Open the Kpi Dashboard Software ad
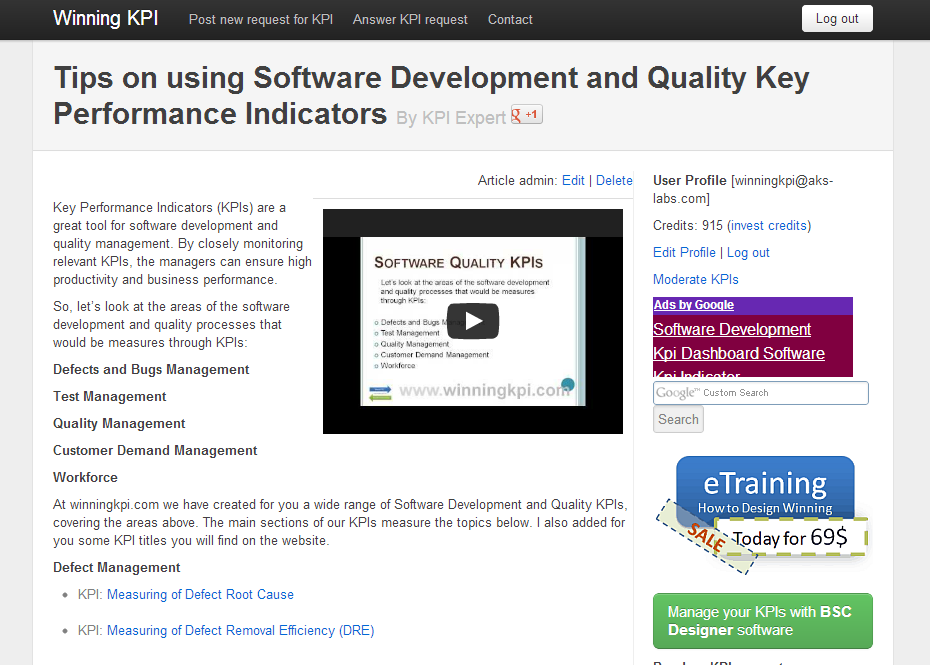 point(739,354)
